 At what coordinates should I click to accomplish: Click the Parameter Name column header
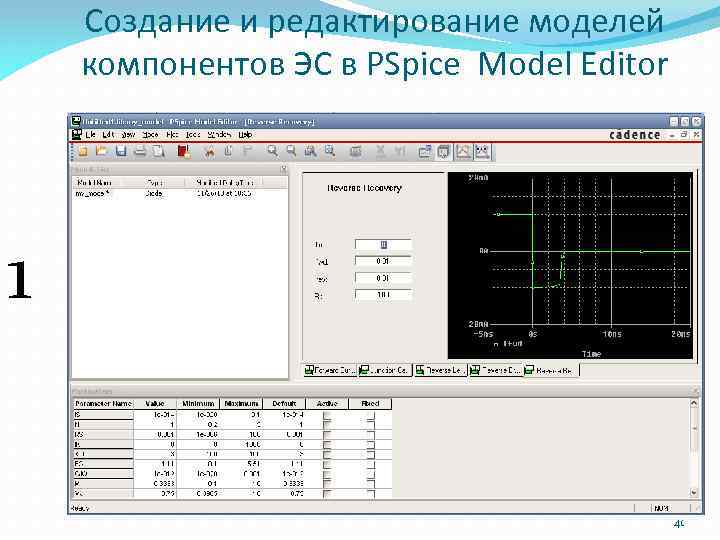(x=103, y=404)
